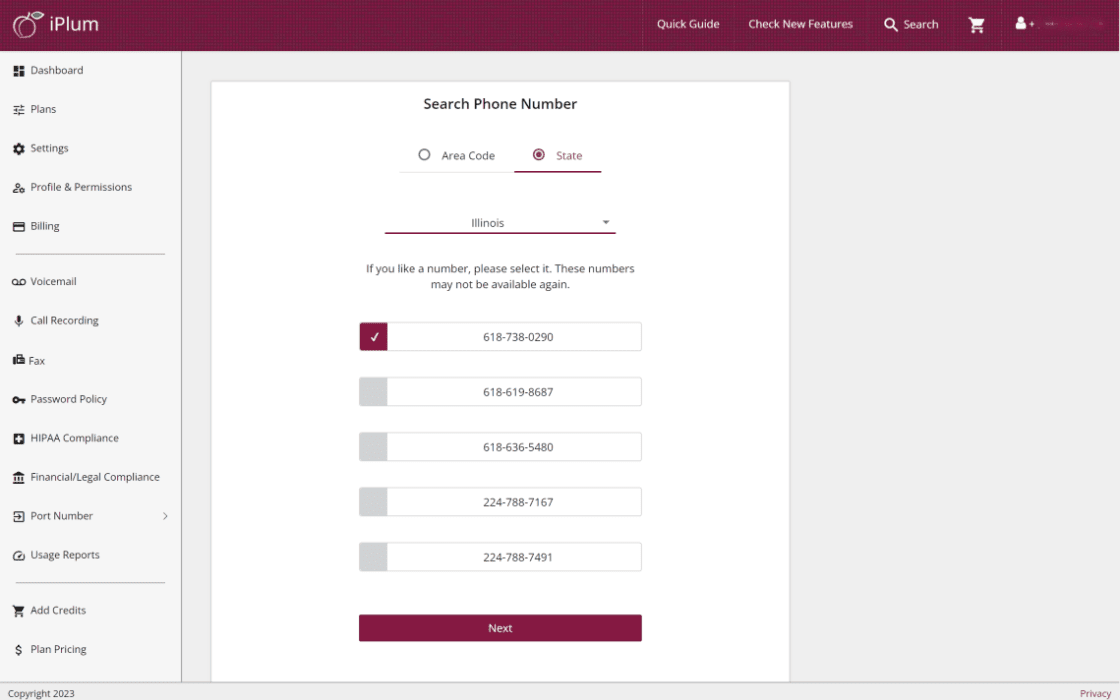
Task: Expand the Port Number submenu chevron
Action: 165,516
